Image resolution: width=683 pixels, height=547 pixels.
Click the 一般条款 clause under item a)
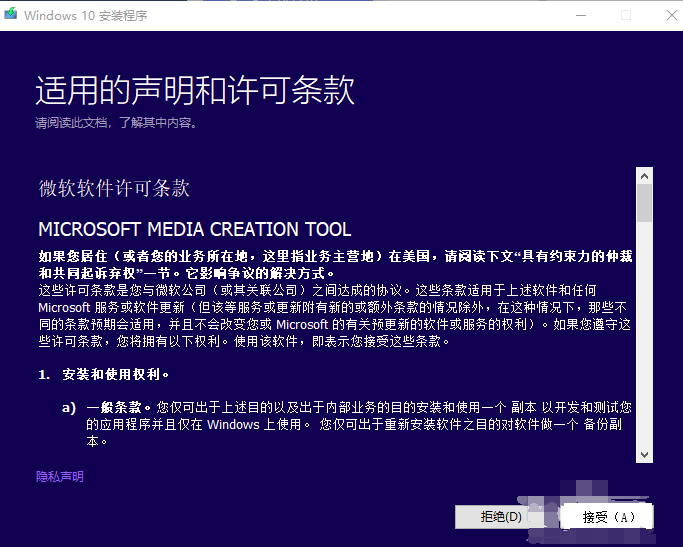(x=120, y=408)
